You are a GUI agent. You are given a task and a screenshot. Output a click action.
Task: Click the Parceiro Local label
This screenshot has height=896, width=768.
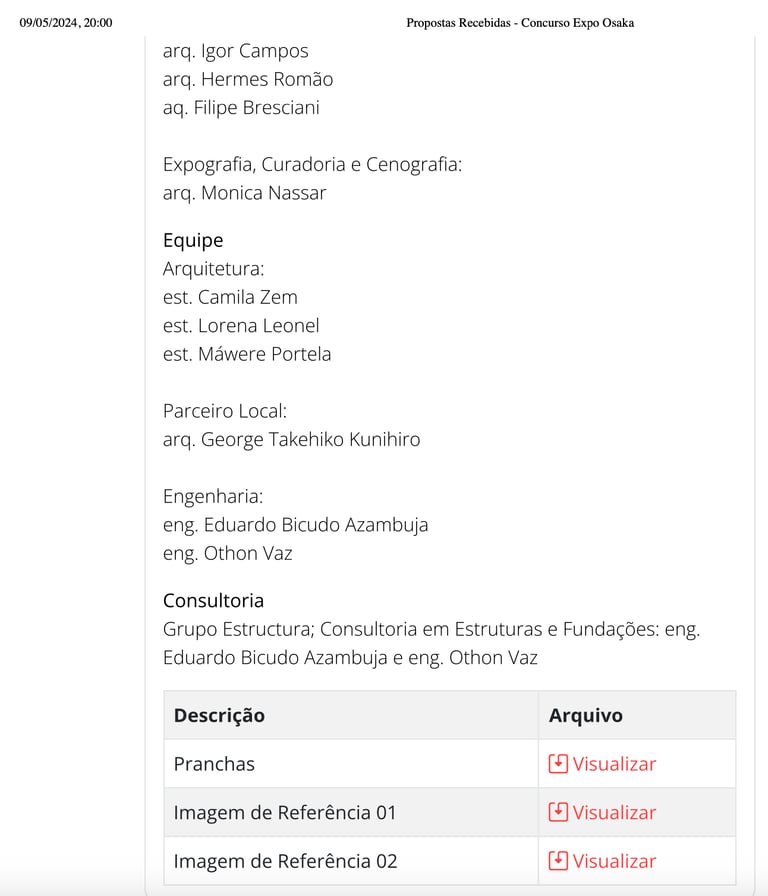click(225, 411)
